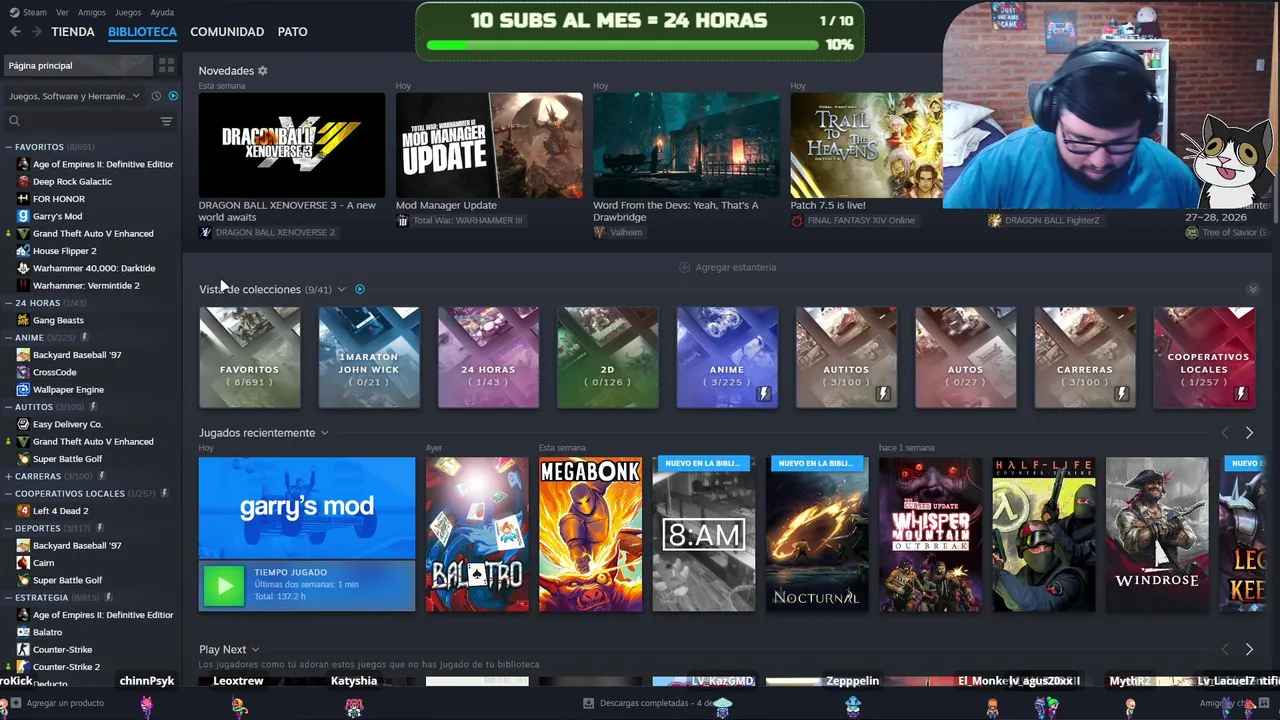The width and height of the screenshot is (1280, 720).
Task: Click the Cairn game icon
Action: point(23,563)
